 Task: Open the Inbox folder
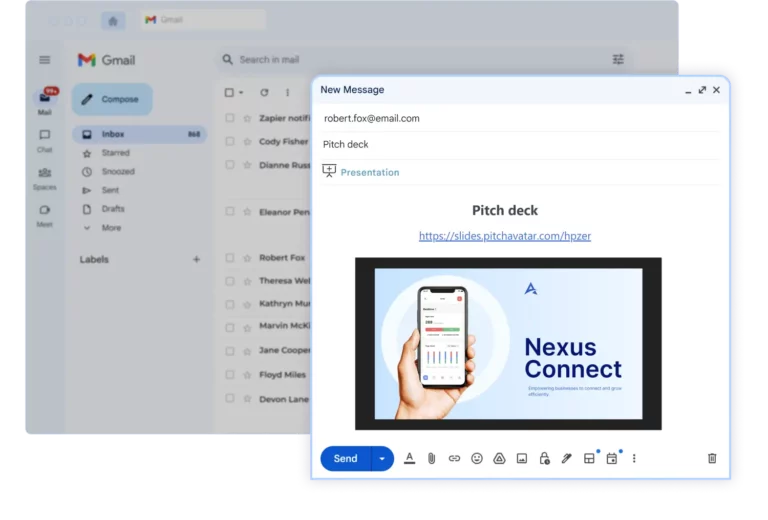tap(140, 134)
